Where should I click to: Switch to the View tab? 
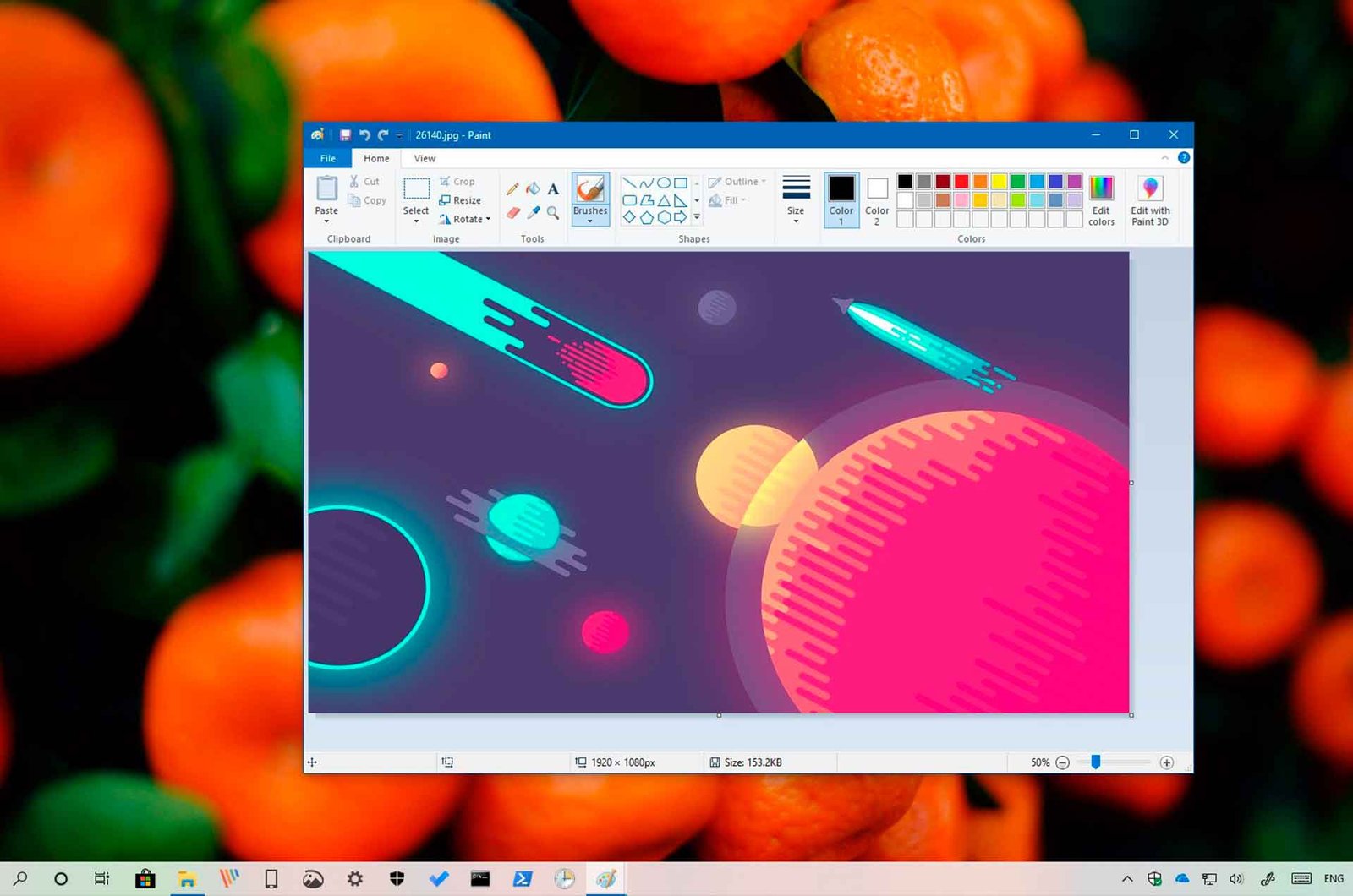(x=425, y=158)
